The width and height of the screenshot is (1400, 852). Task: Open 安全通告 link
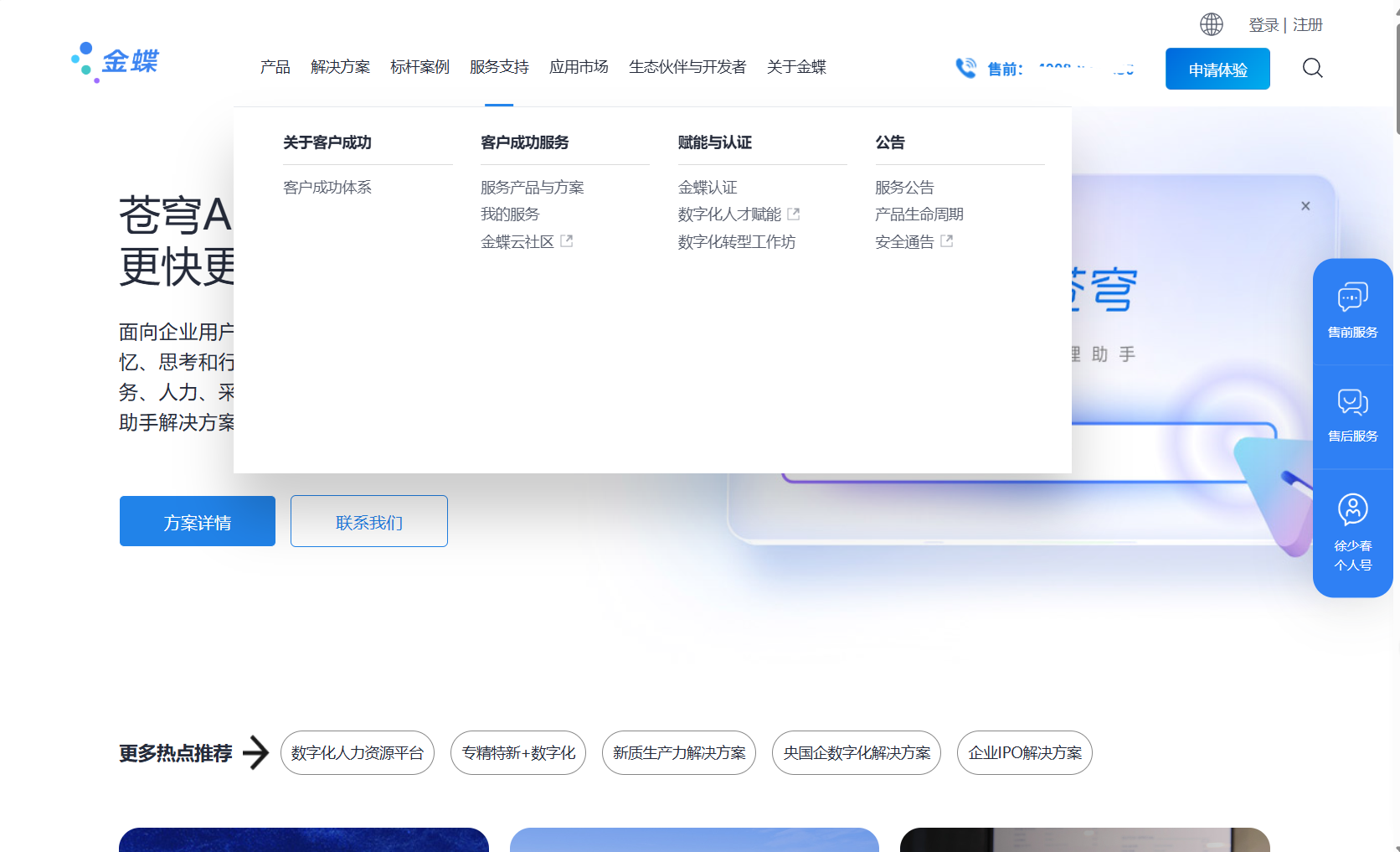pos(904,242)
